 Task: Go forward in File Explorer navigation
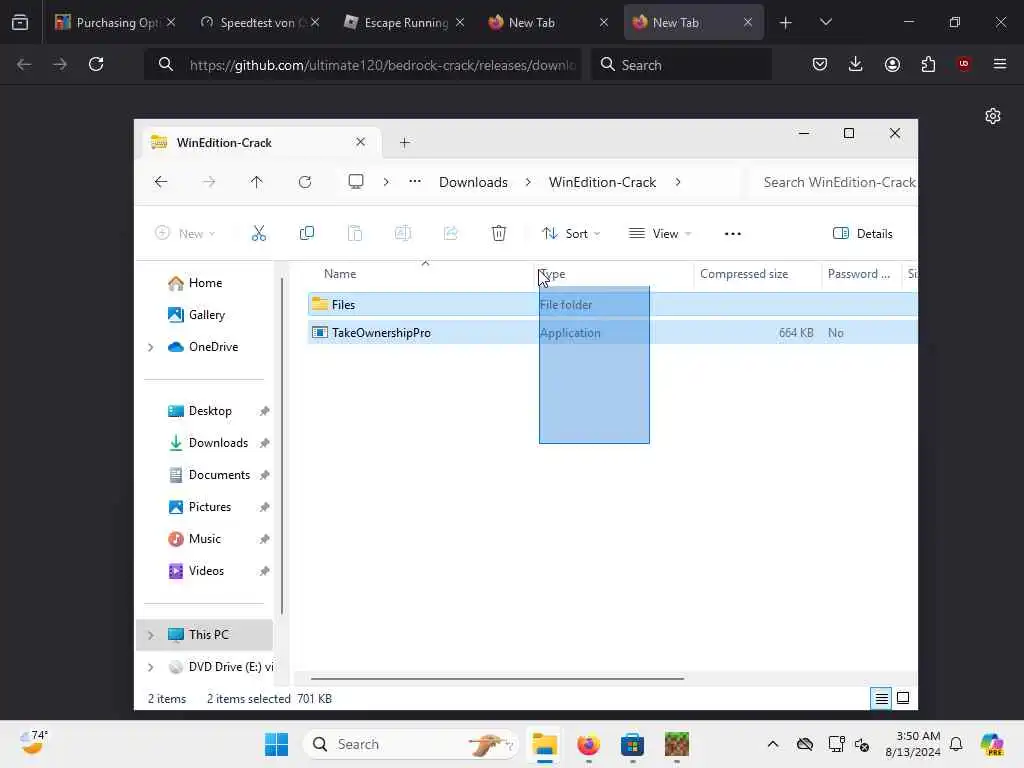[x=209, y=182]
